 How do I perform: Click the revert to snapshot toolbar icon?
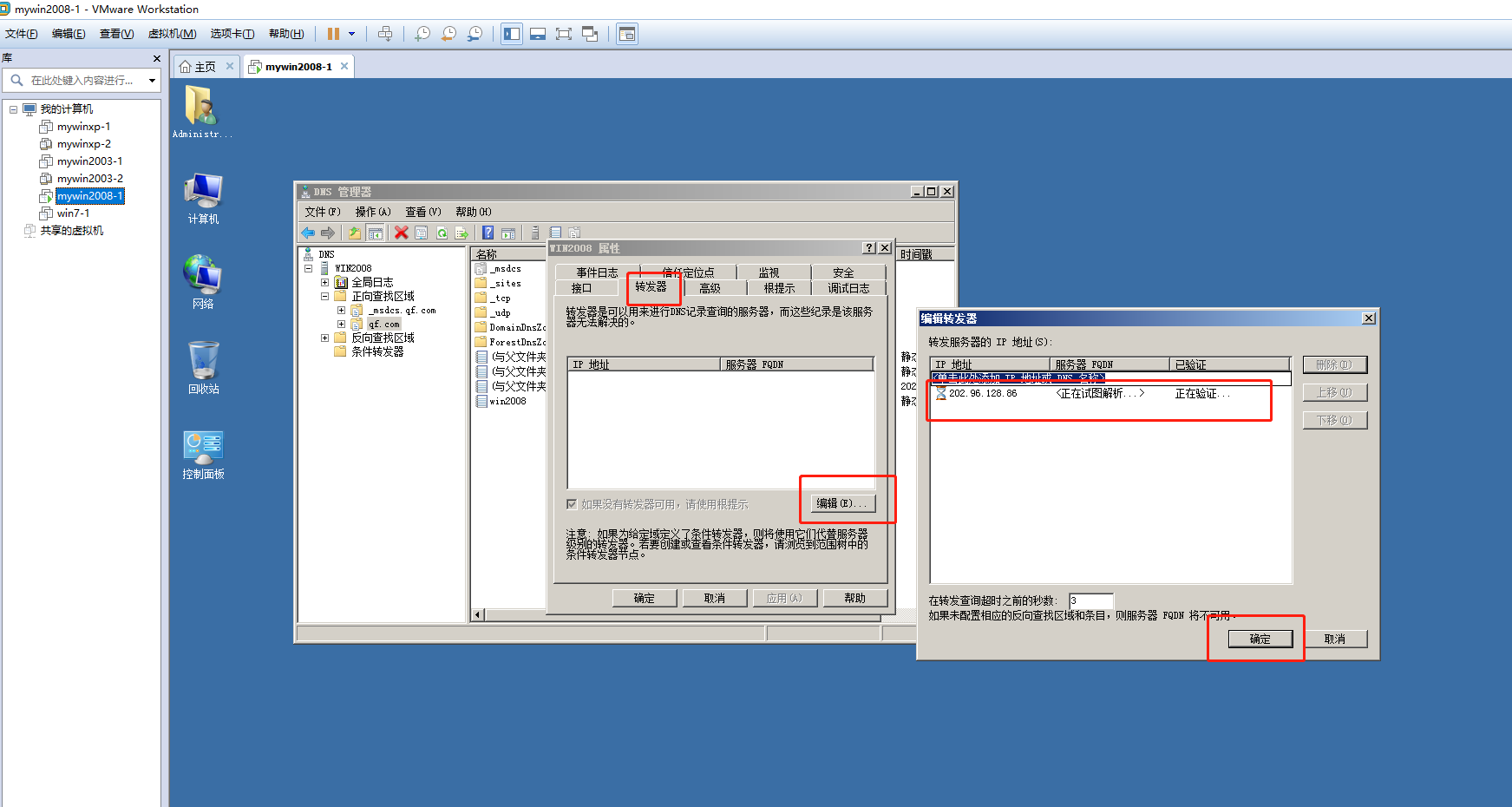448,34
